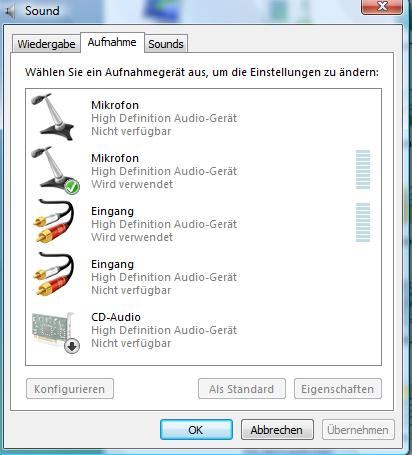
Task: Select the first Mikrofon device icon
Action: [x=53, y=117]
